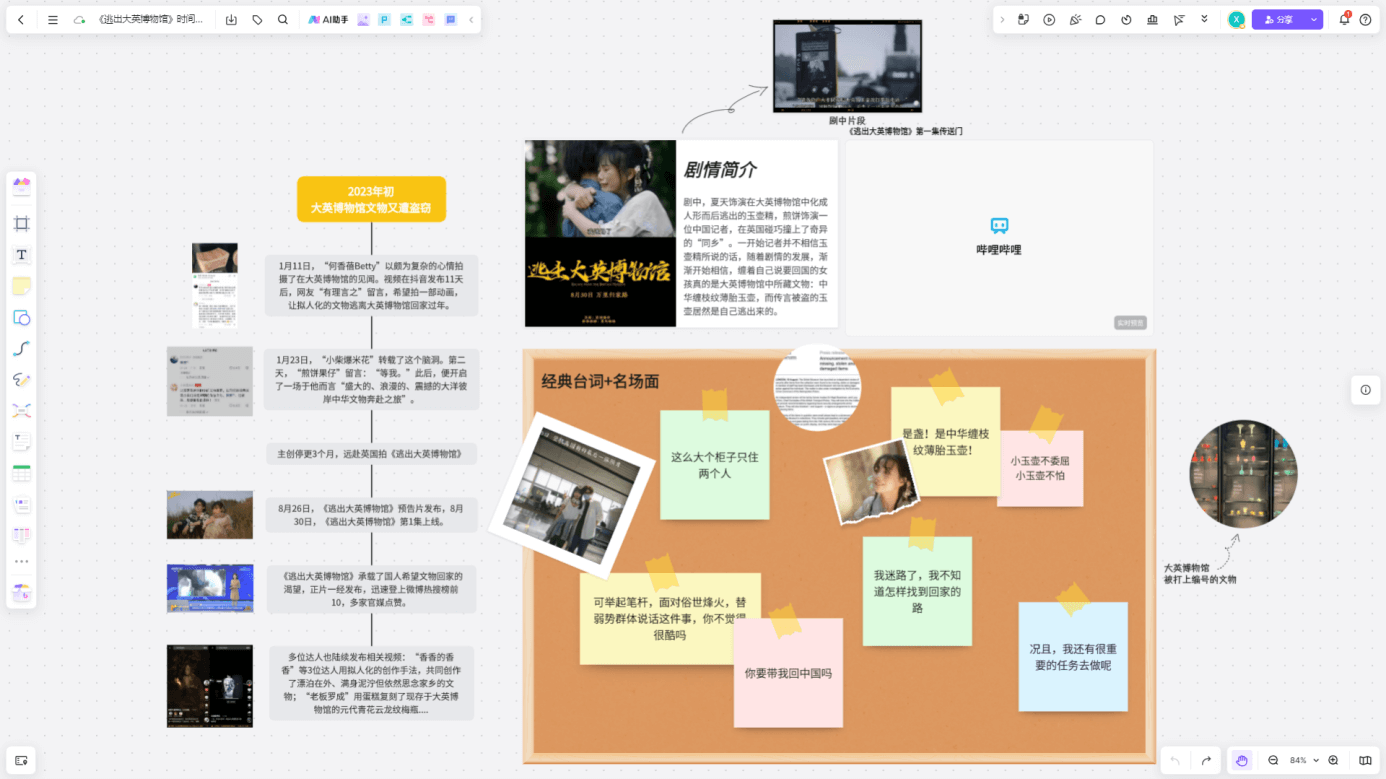
Task: Select the Connector line tool
Action: pyautogui.click(x=21, y=349)
